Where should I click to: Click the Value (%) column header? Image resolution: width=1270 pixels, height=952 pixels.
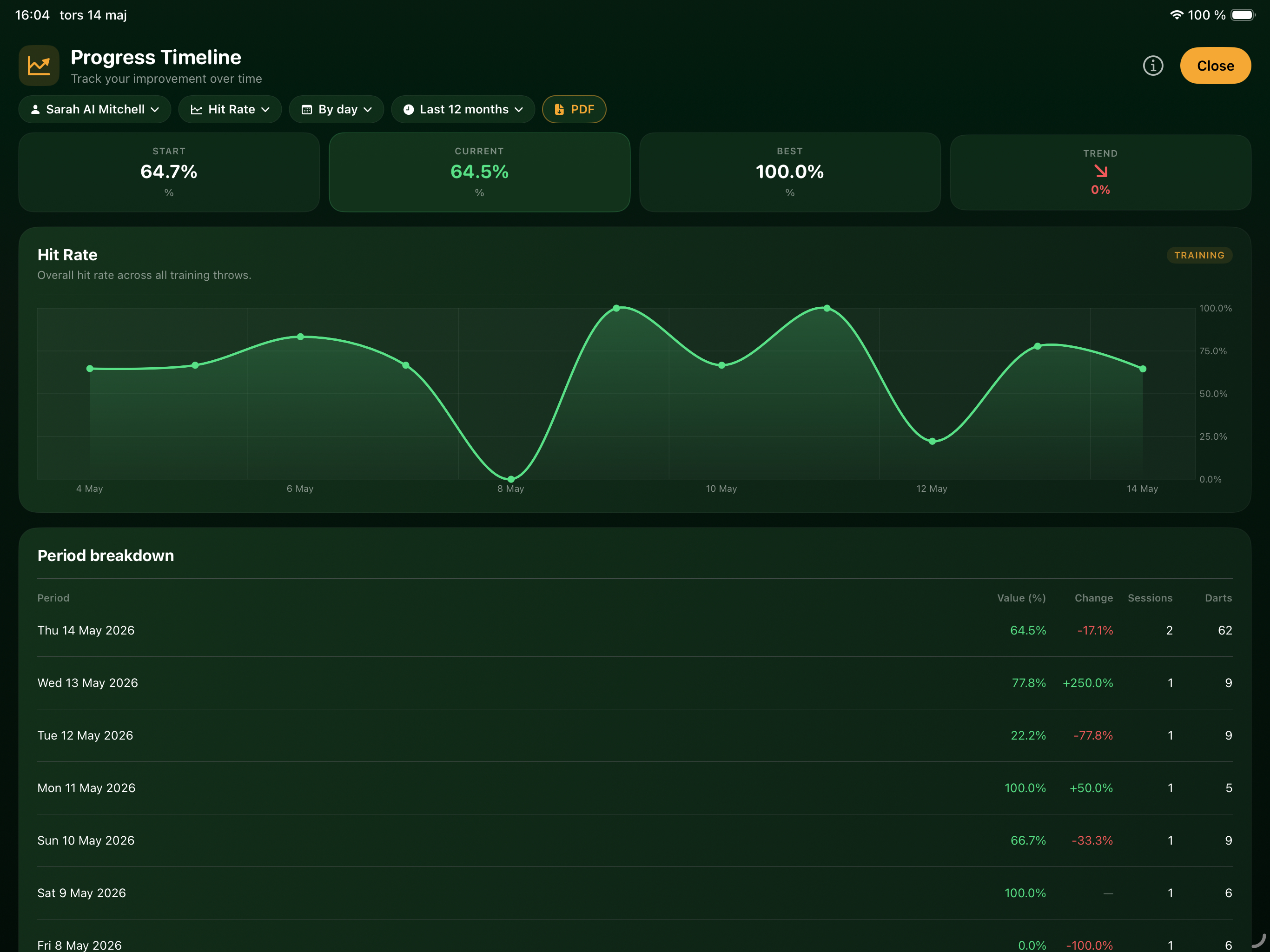click(x=1021, y=598)
